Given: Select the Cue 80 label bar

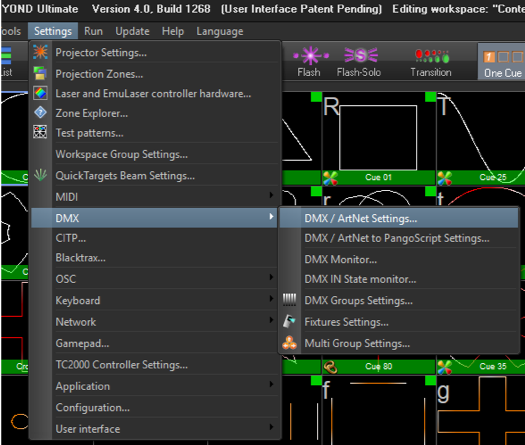Looking at the screenshot, I should [379, 367].
